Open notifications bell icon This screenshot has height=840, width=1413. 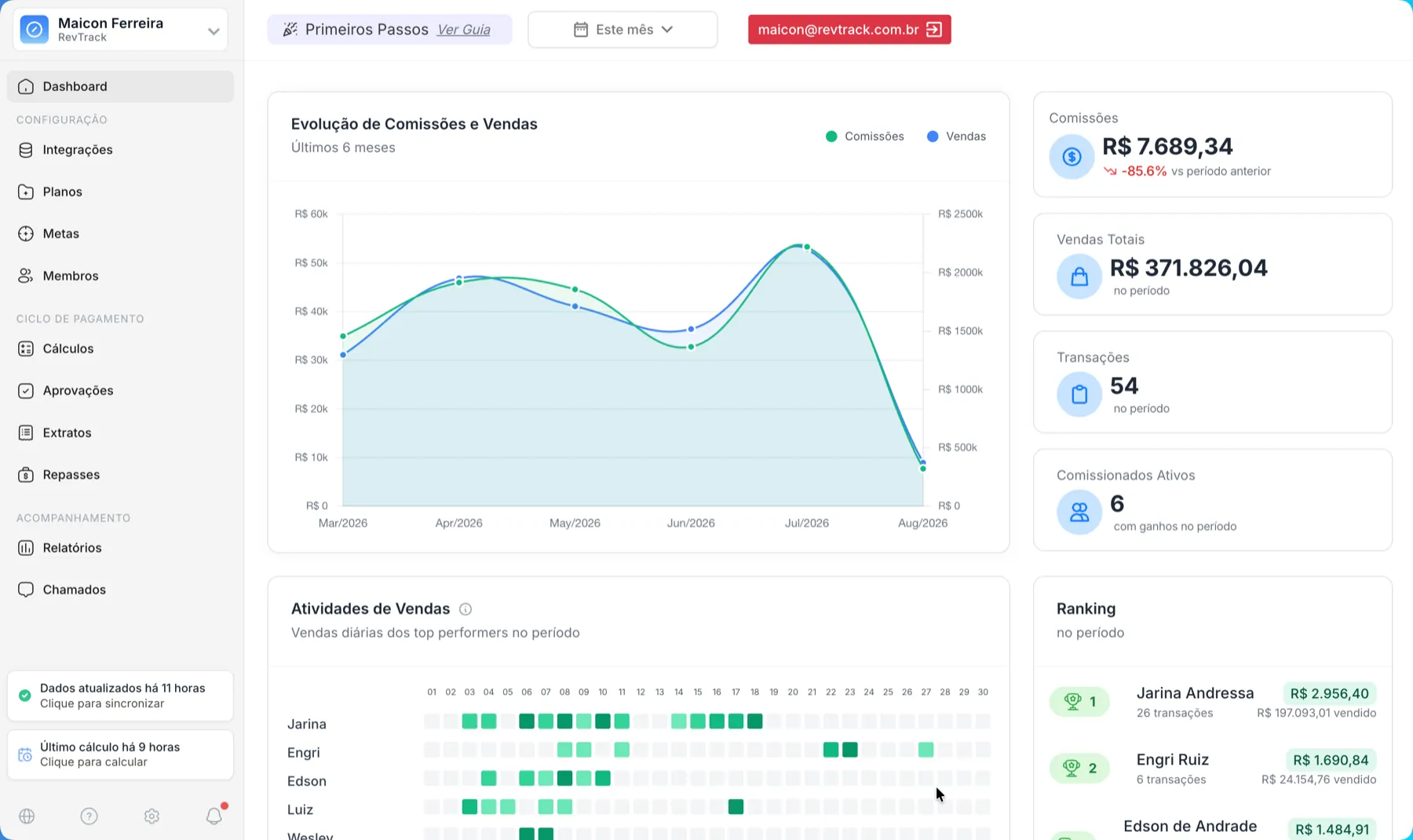click(x=214, y=816)
